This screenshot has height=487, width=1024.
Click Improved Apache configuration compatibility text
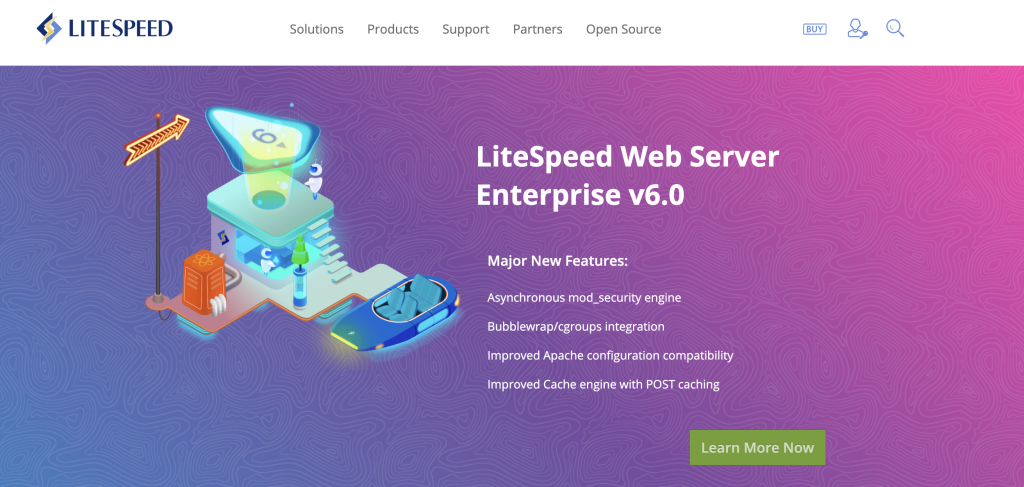tap(611, 356)
